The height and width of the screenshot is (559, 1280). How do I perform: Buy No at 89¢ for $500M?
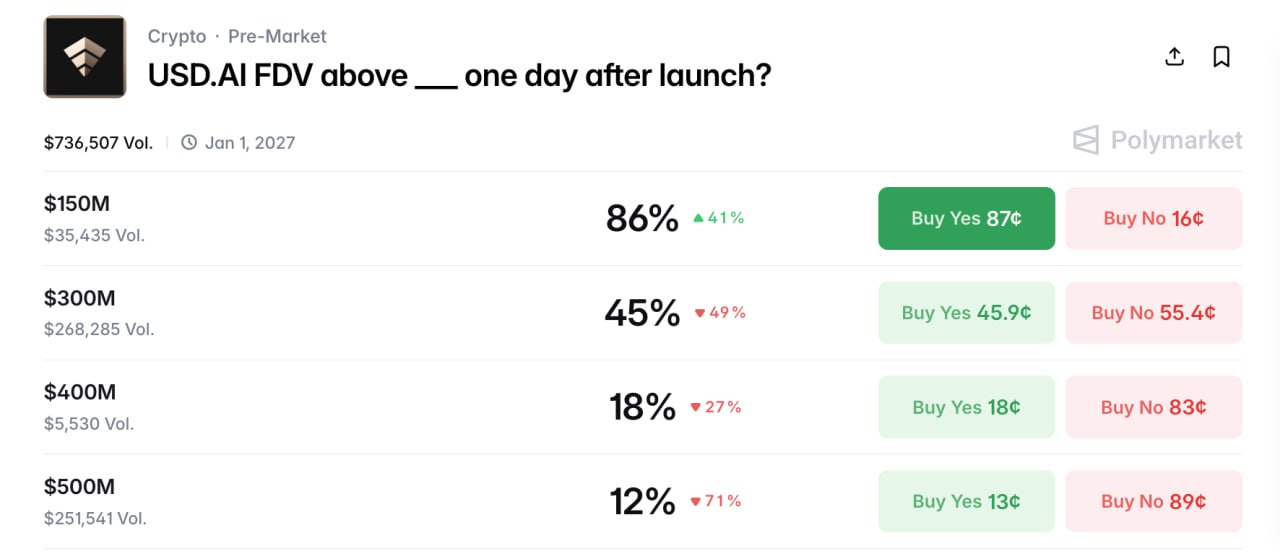point(1154,501)
